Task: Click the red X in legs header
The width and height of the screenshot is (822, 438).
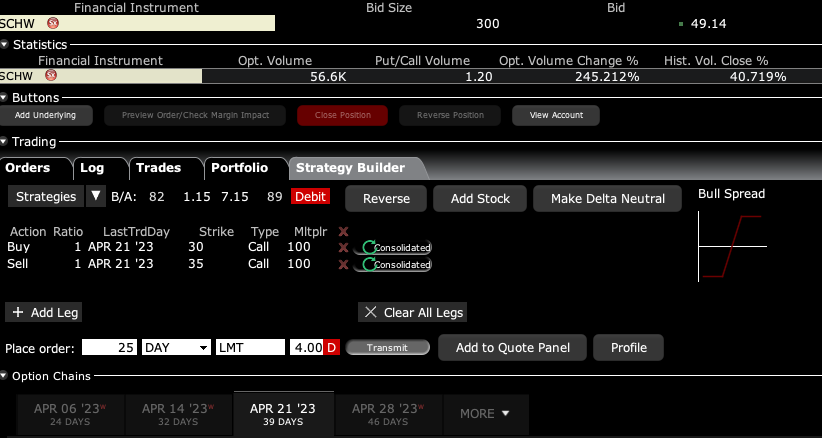Action: 344,231
